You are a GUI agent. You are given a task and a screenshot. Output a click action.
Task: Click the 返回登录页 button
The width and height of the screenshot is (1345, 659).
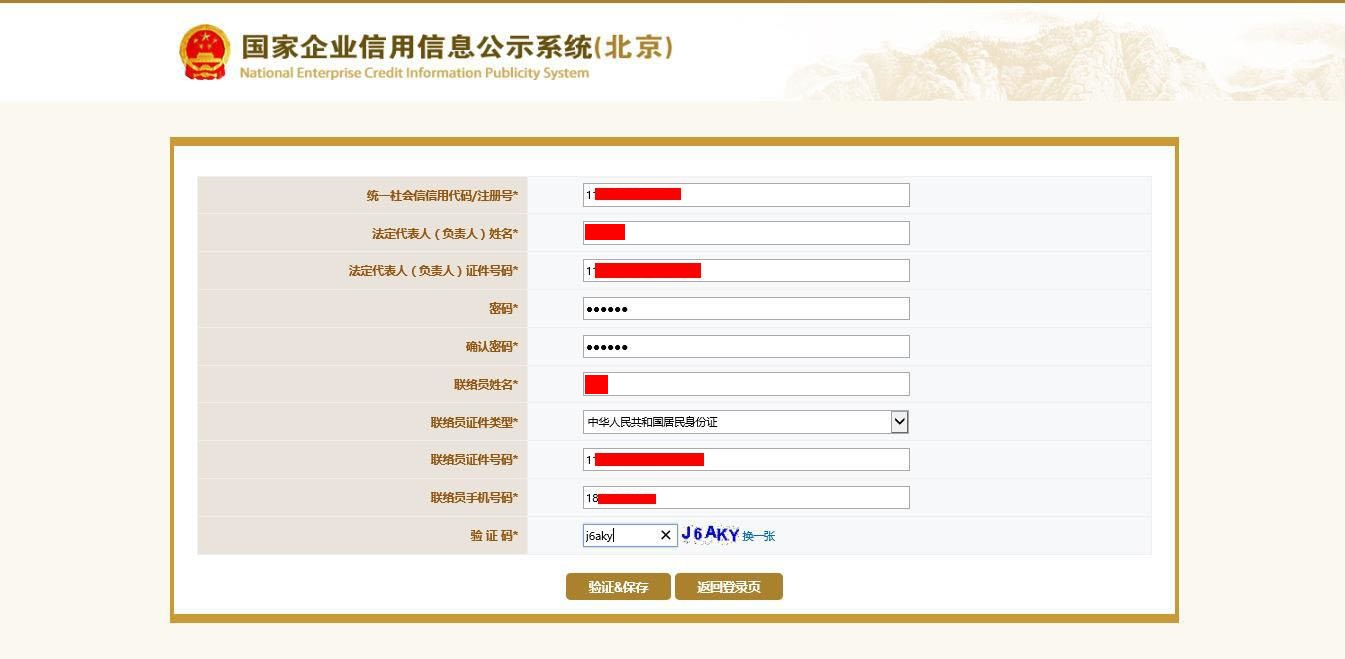tap(729, 587)
